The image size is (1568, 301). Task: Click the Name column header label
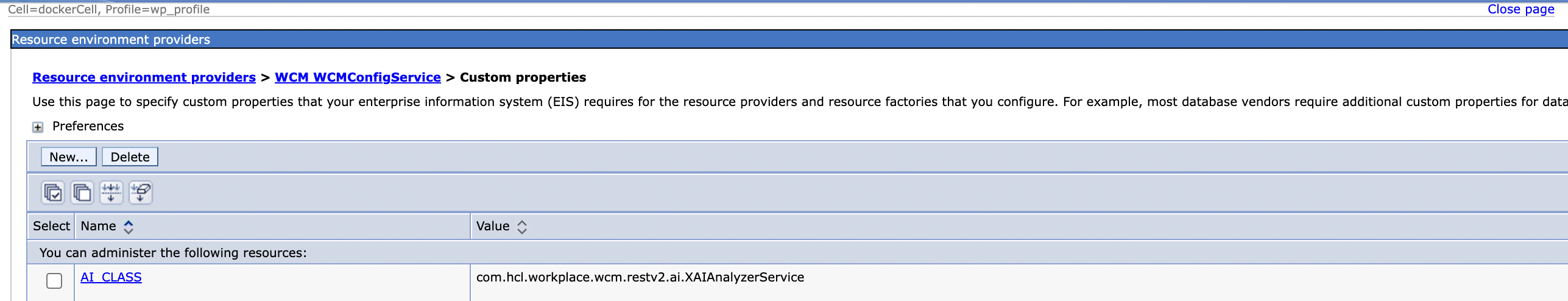[98, 226]
